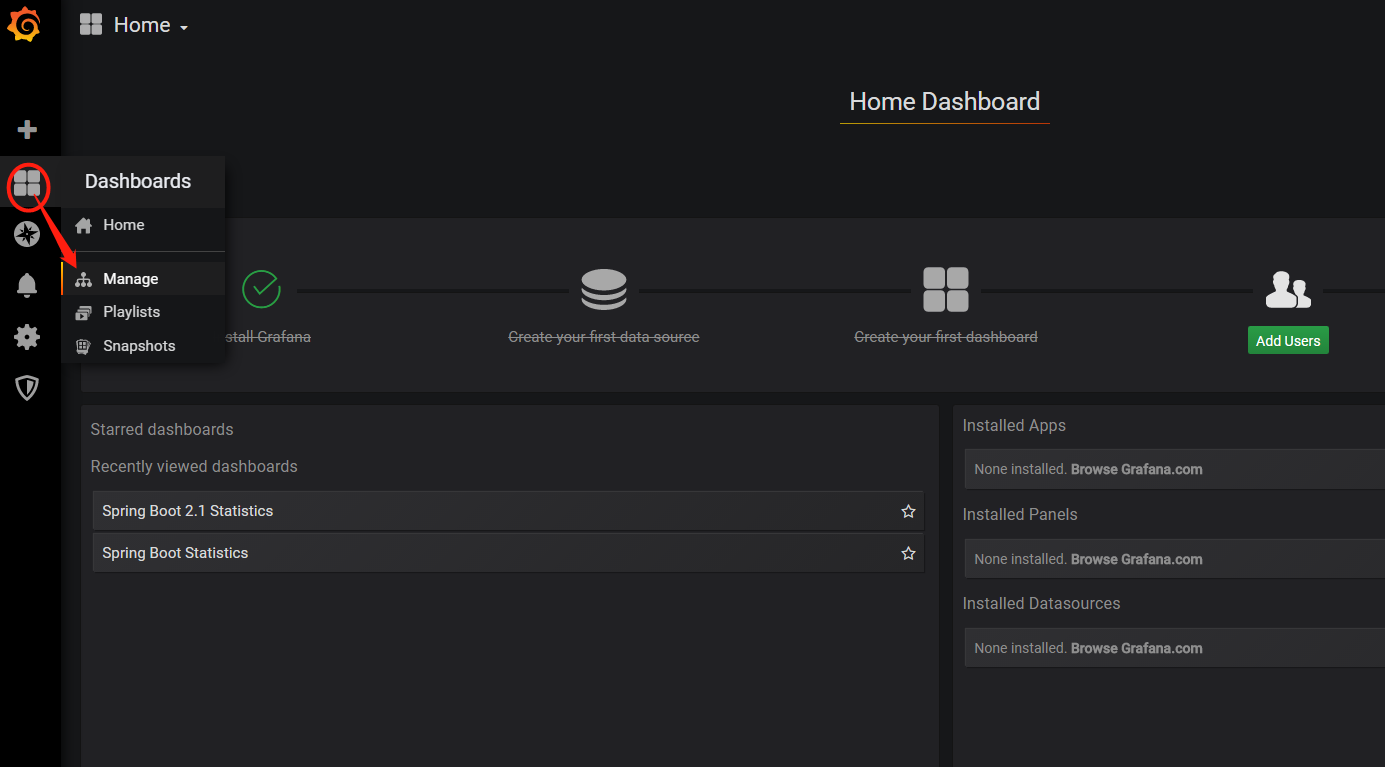Expand the Home dashboard picker dropdown

pyautogui.click(x=151, y=26)
